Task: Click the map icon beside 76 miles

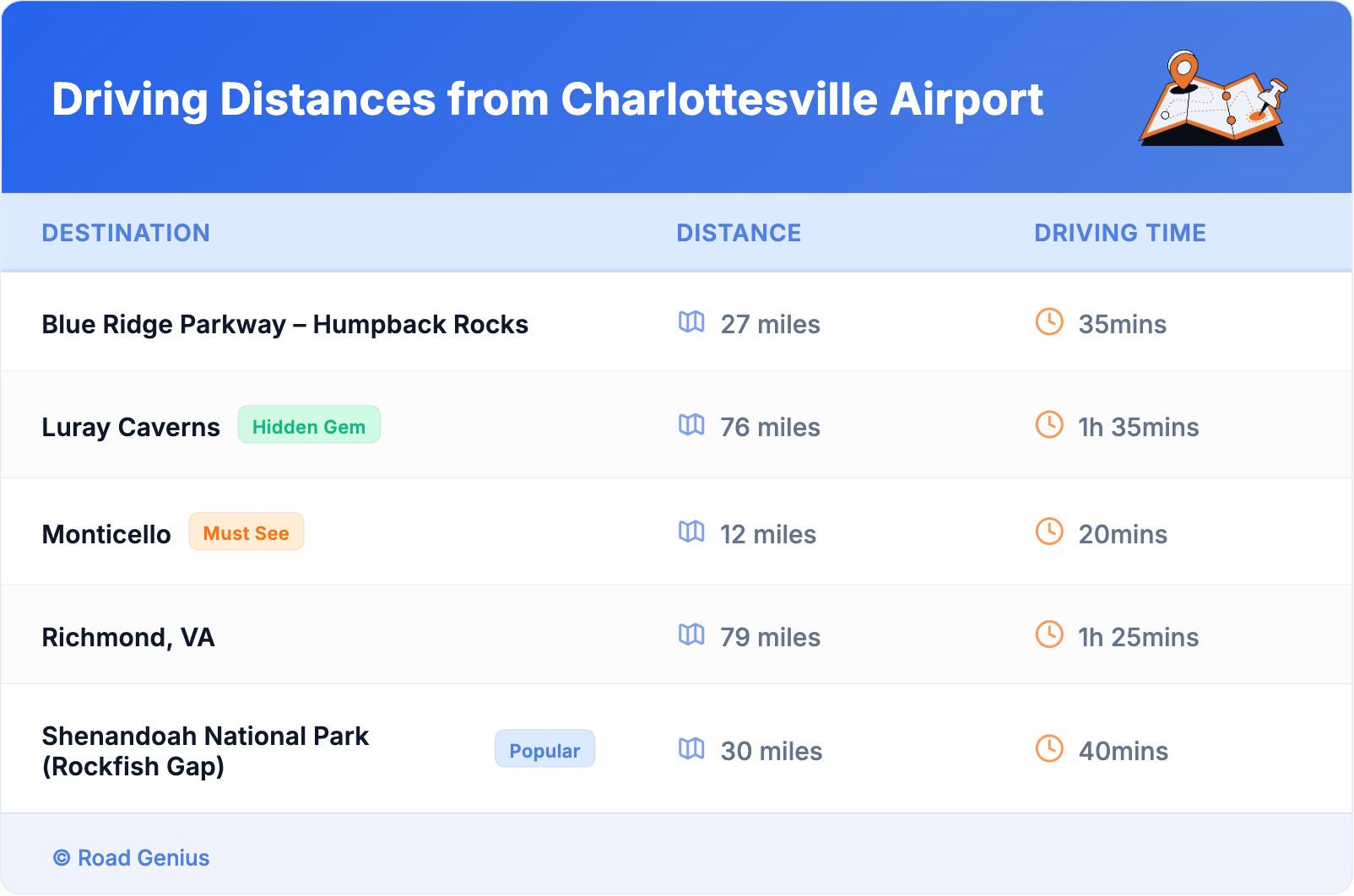Action: tap(691, 425)
